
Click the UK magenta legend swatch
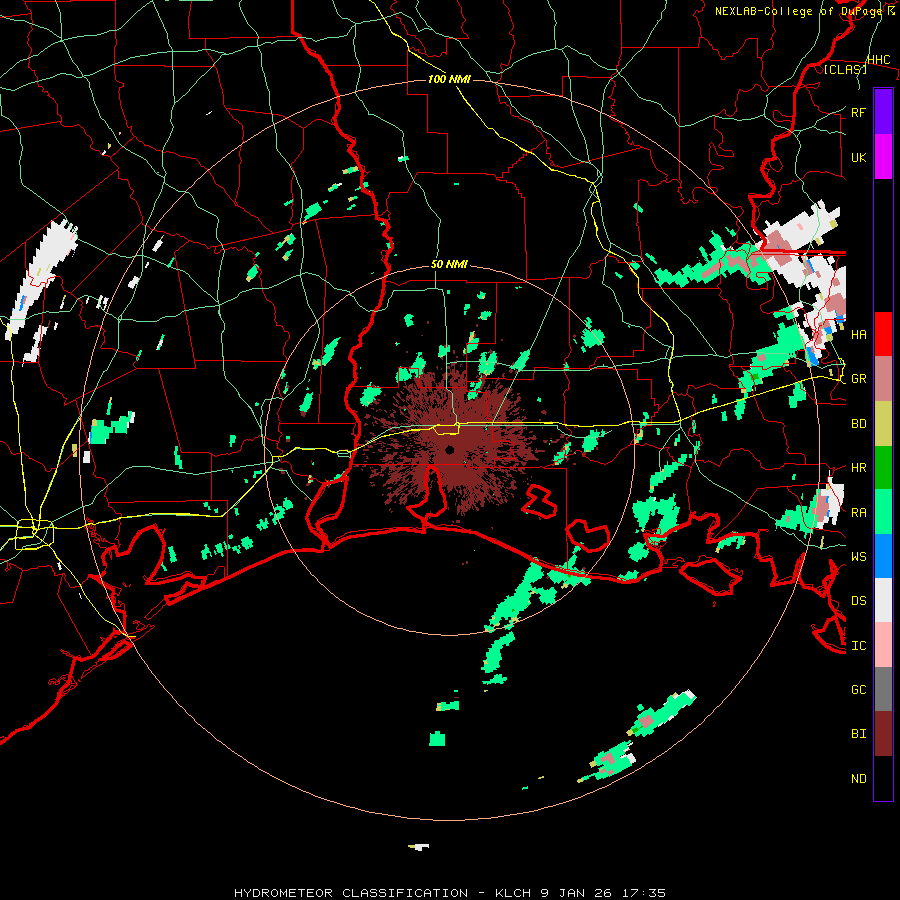(x=883, y=157)
